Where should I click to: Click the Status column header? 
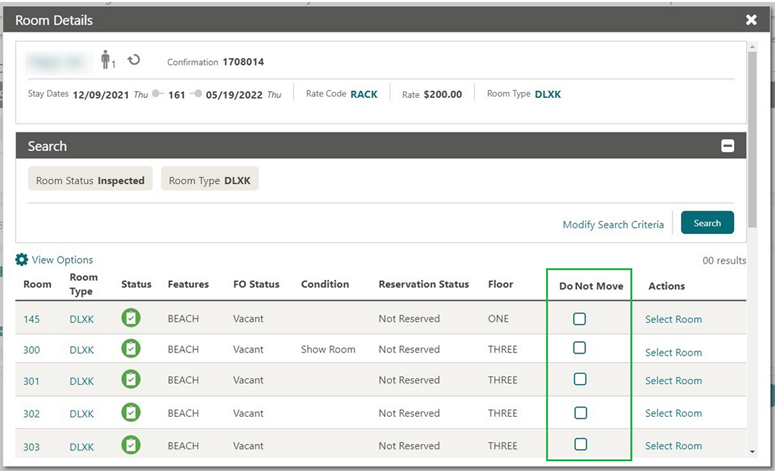click(136, 284)
